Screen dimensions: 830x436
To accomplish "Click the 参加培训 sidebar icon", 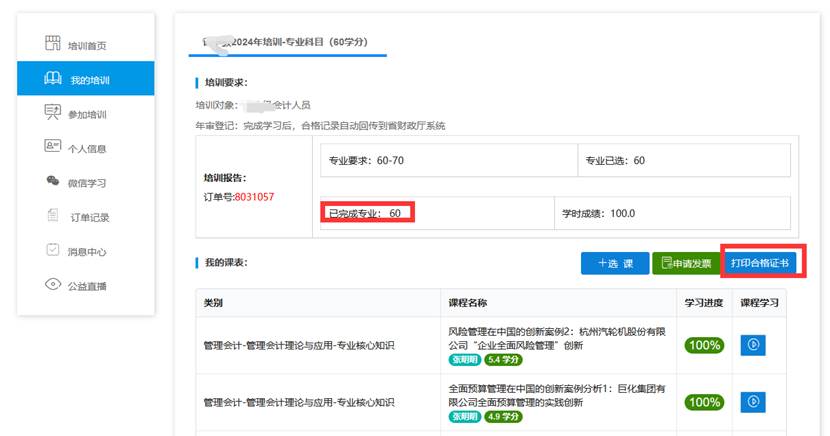I will coord(53,113).
